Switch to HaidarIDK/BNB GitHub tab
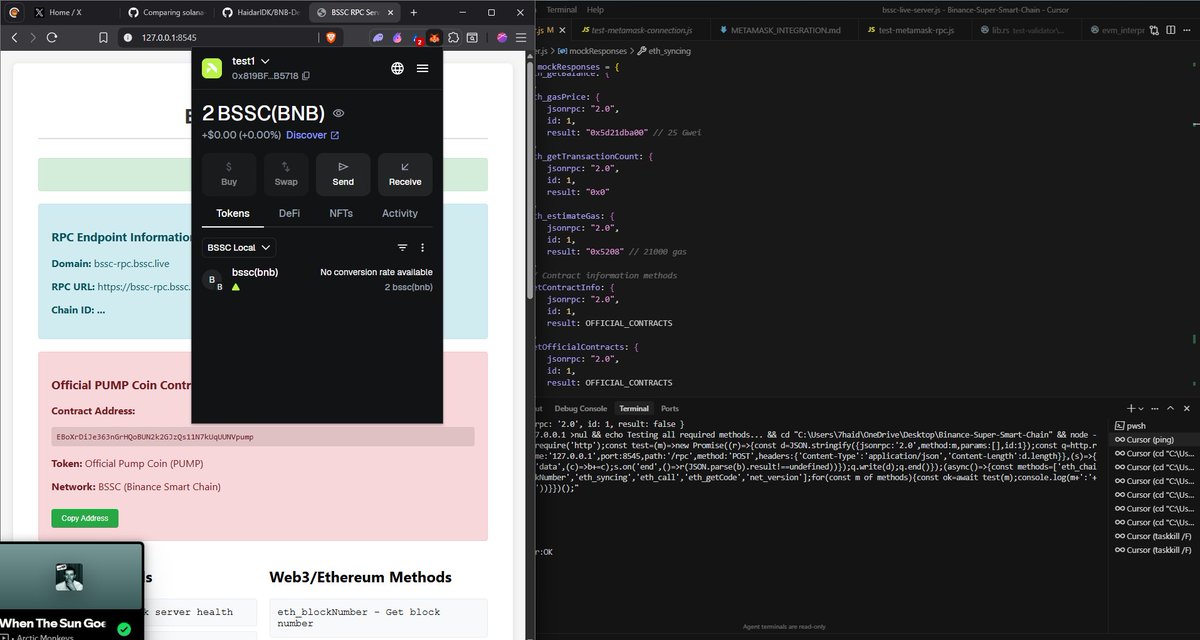Screen dimensions: 1200x640 262,12
